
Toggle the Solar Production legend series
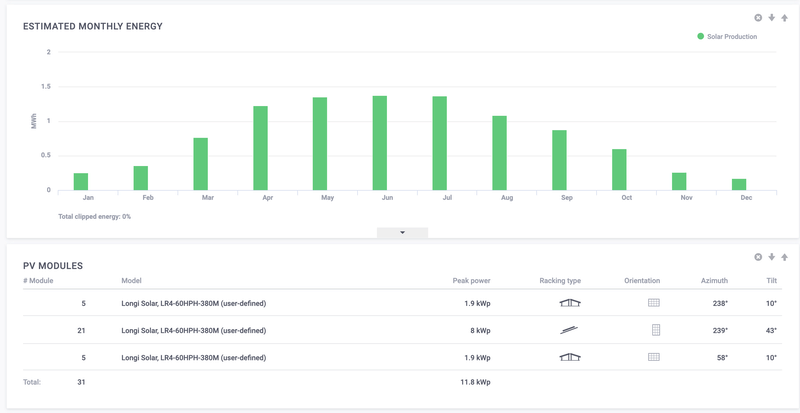727,37
